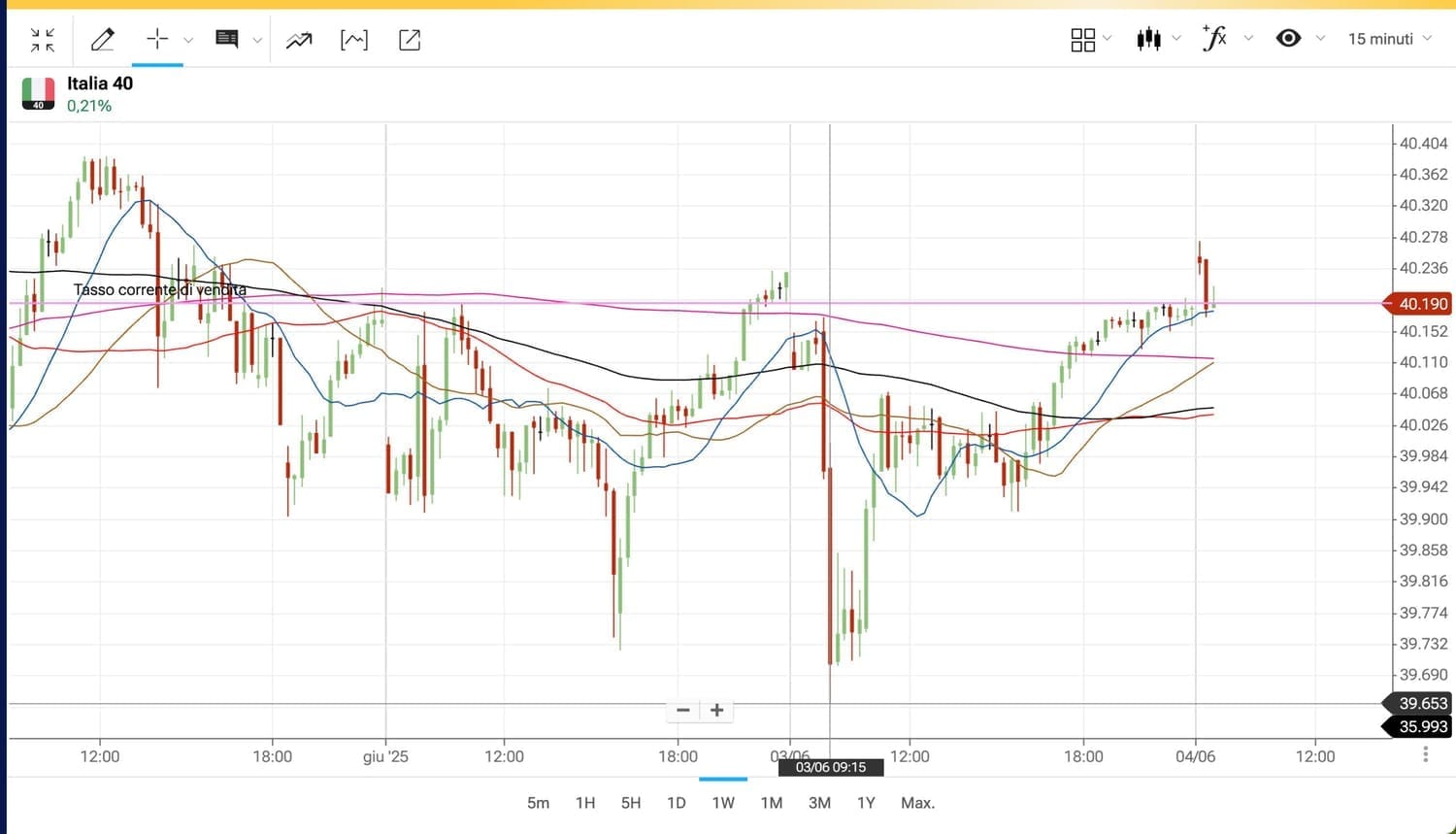Activate the crosshair cursor tool
Image resolution: width=1456 pixels, height=834 pixels.
tap(157, 39)
